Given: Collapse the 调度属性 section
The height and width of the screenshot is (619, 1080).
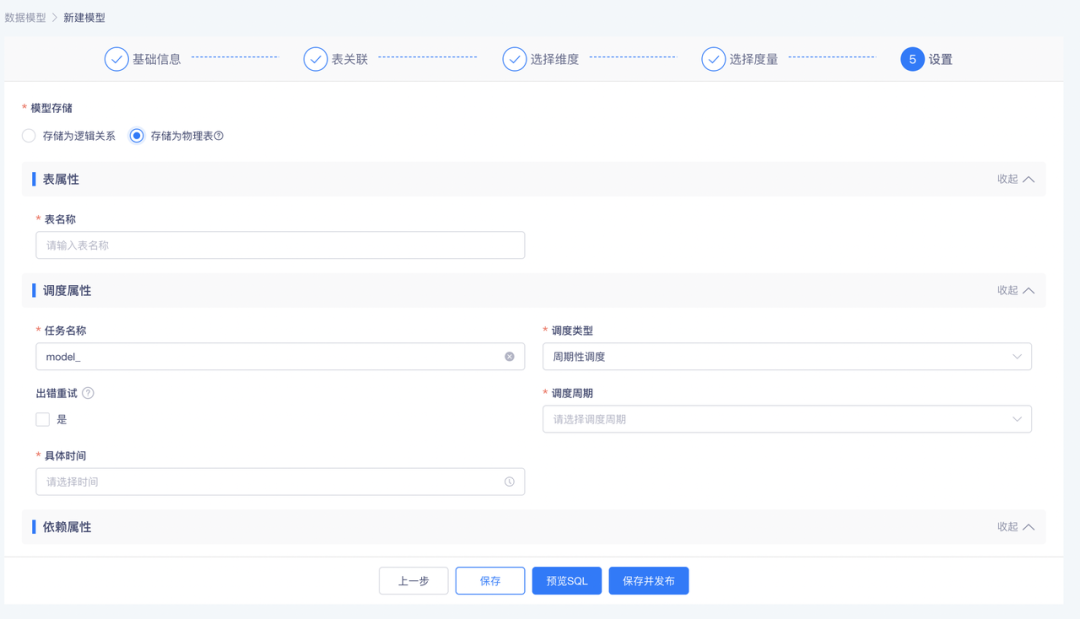Looking at the screenshot, I should tap(1015, 290).
